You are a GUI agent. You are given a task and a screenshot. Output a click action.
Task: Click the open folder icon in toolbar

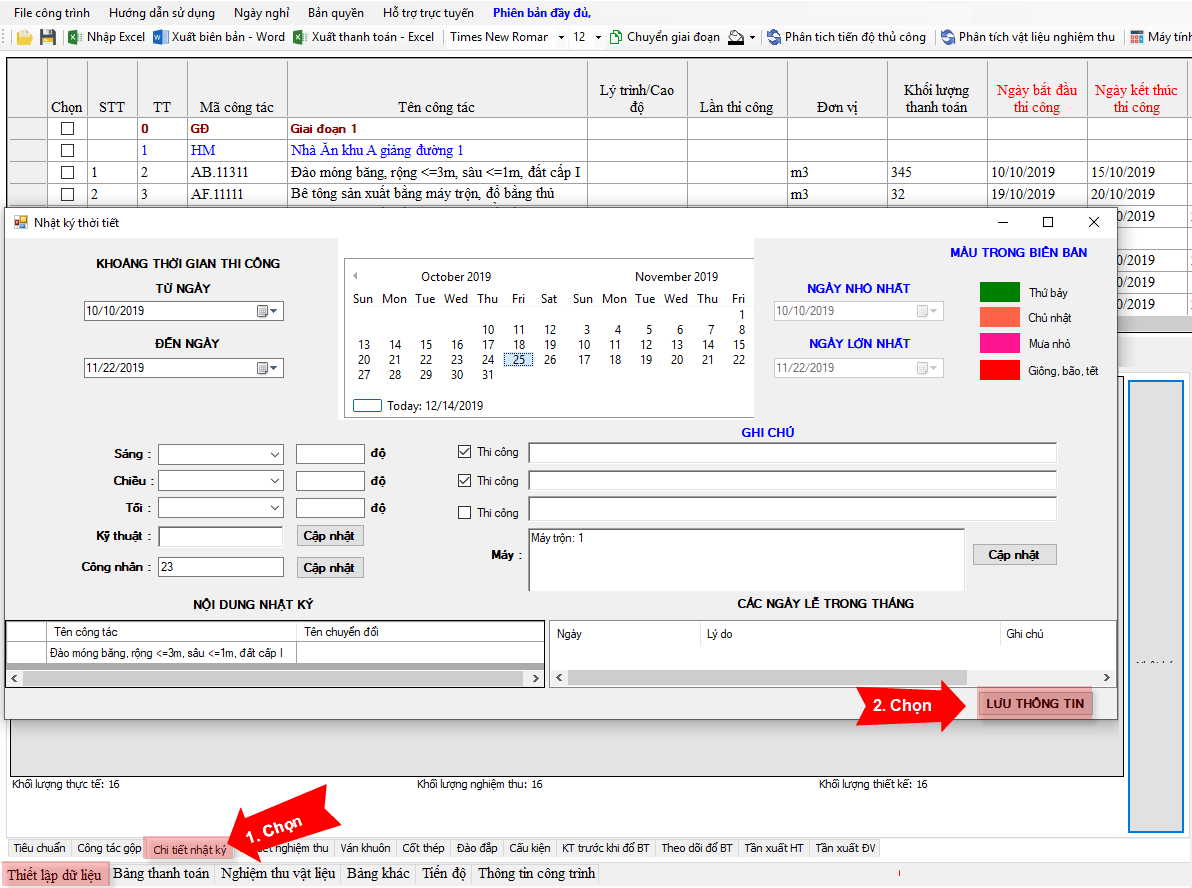25,37
